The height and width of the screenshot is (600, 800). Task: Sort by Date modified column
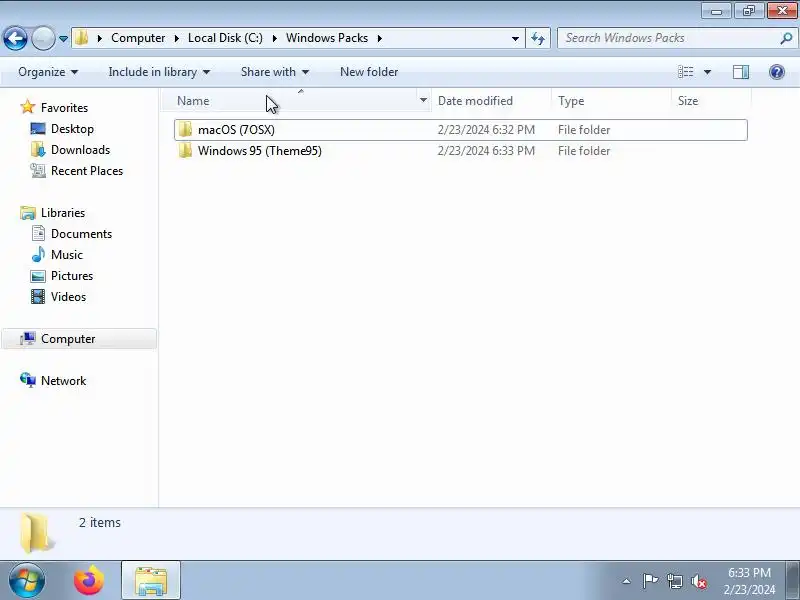(x=491, y=101)
